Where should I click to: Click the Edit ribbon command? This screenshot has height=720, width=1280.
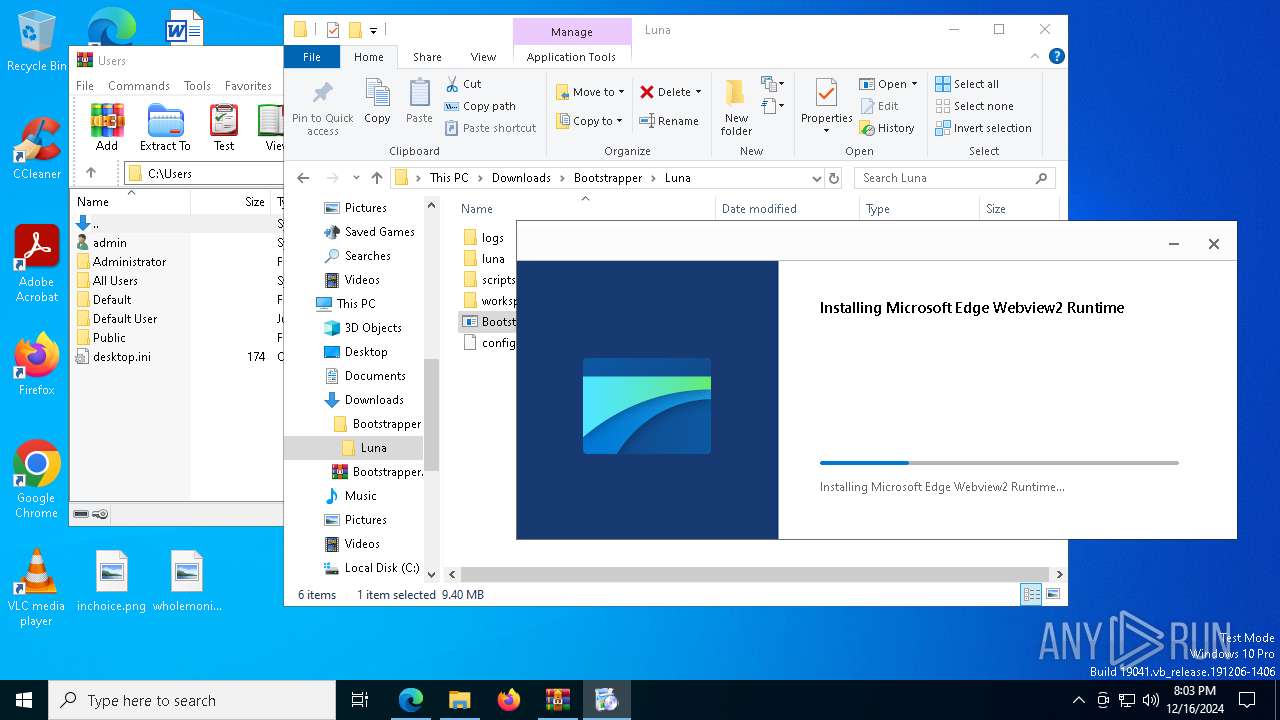tap(878, 106)
